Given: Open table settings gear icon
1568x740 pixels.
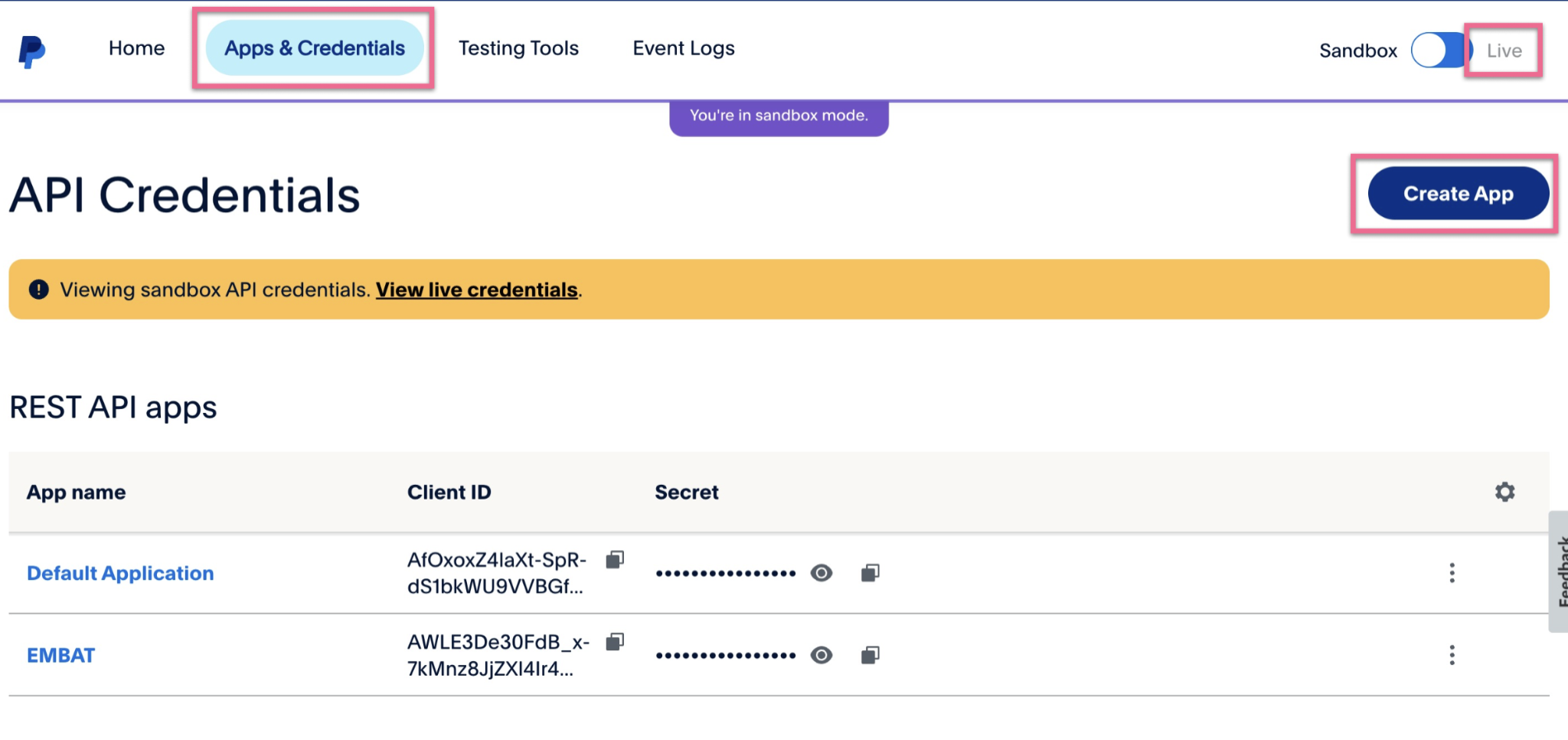Looking at the screenshot, I should click(x=1504, y=492).
